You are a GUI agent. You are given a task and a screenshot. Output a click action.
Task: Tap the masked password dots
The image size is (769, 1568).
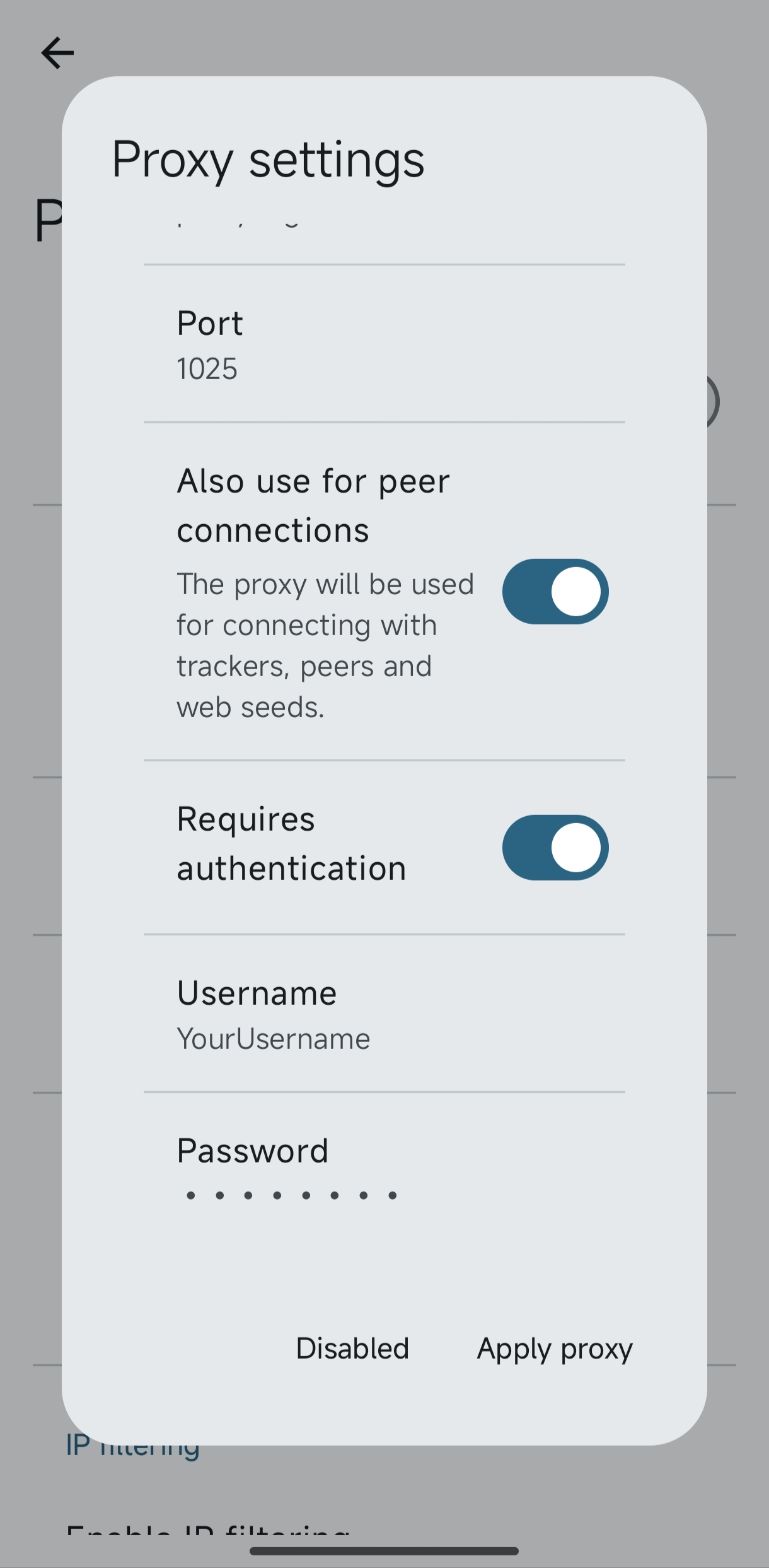[291, 1195]
